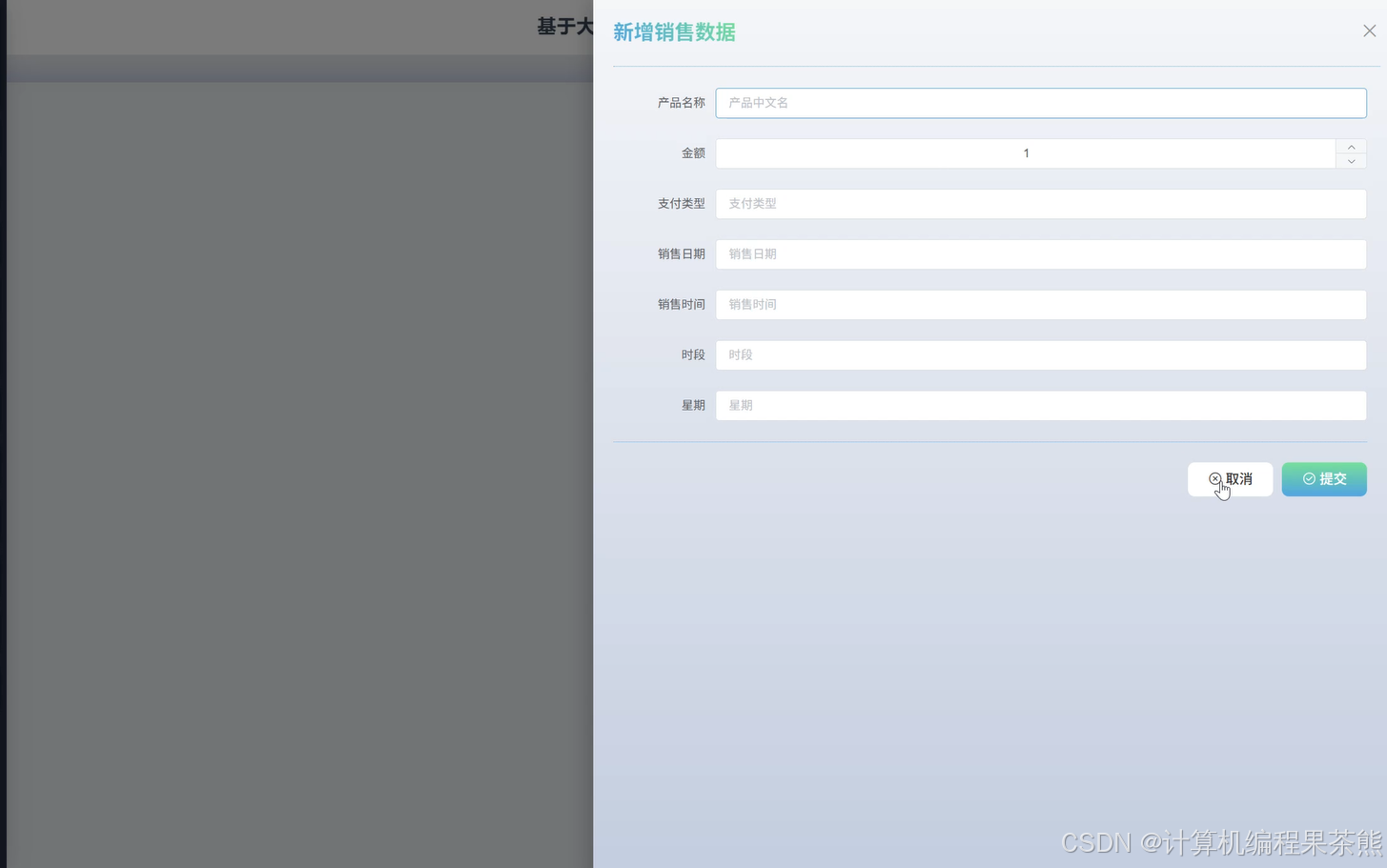Submit the form with 提交 button

coord(1324,479)
